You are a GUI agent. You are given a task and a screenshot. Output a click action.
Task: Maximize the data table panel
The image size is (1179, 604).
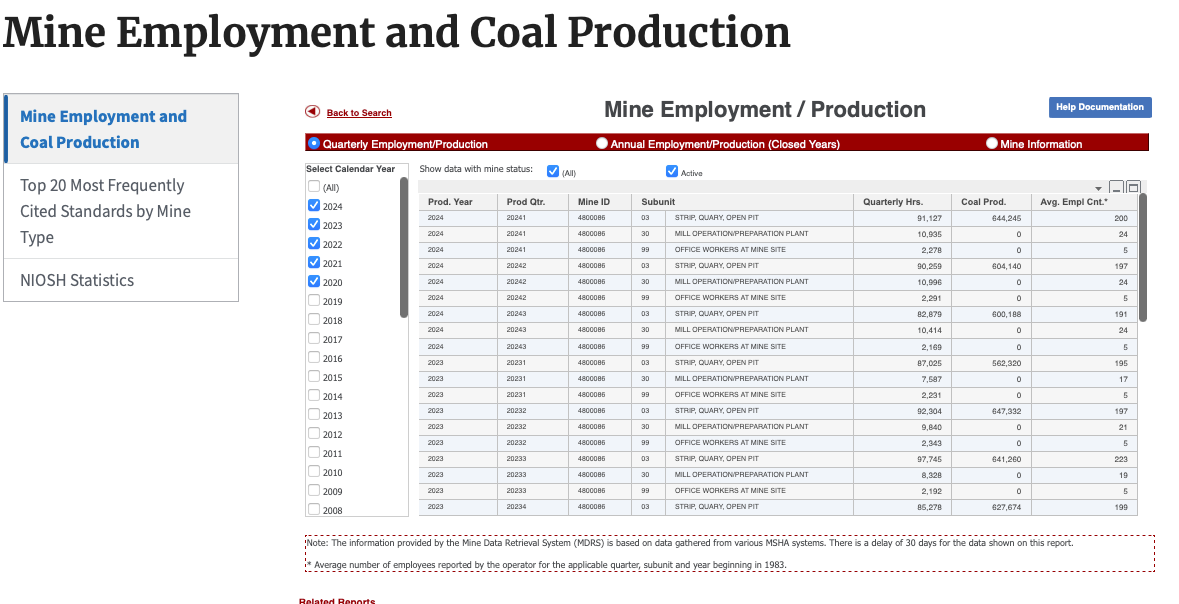tap(1132, 187)
